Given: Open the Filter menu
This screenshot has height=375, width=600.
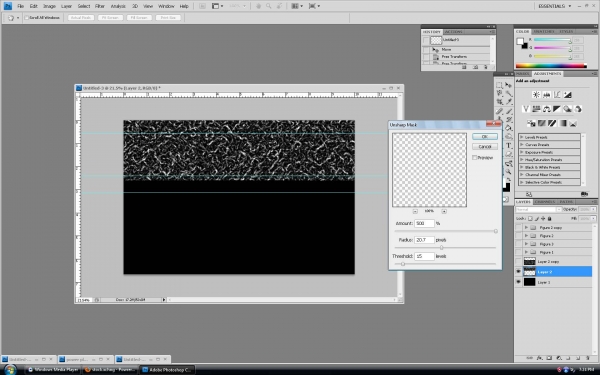Looking at the screenshot, I should tap(100, 6).
